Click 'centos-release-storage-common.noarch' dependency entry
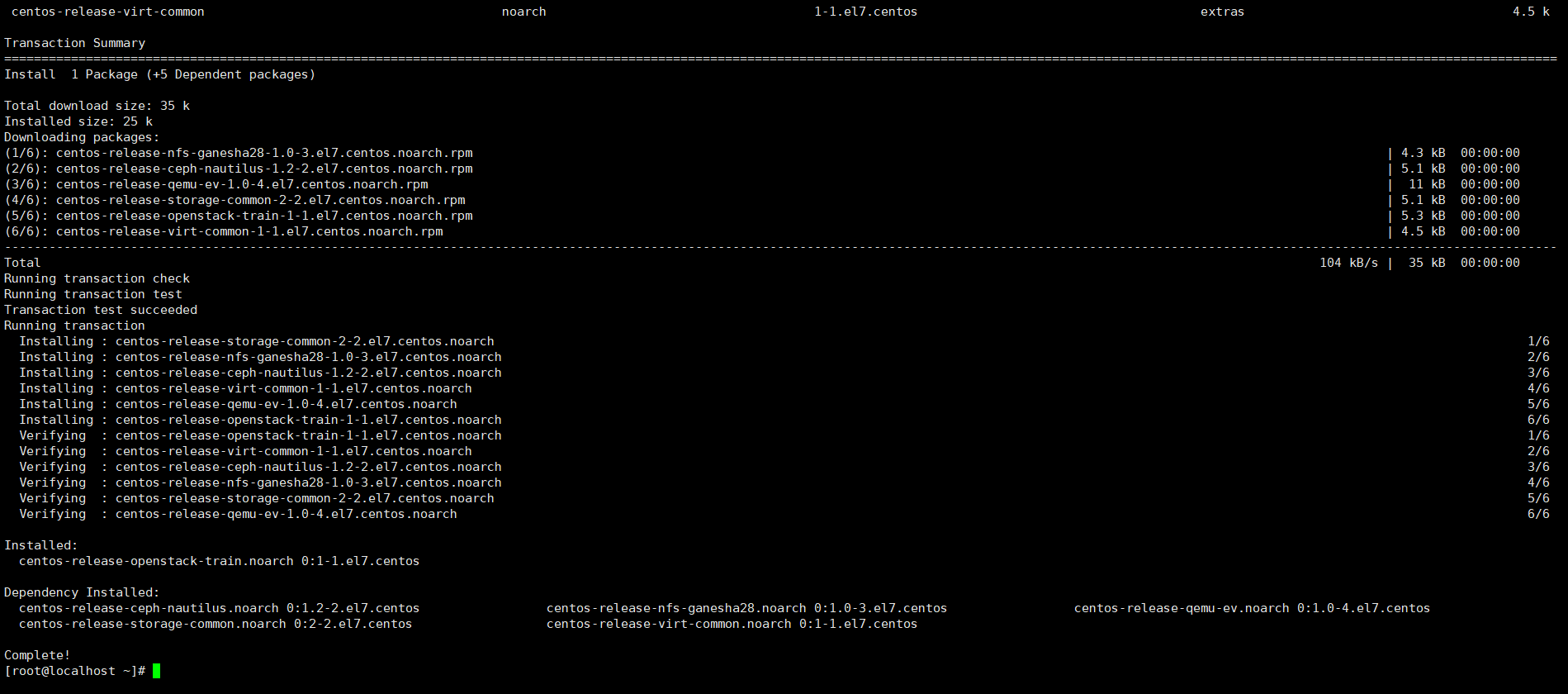 click(216, 624)
